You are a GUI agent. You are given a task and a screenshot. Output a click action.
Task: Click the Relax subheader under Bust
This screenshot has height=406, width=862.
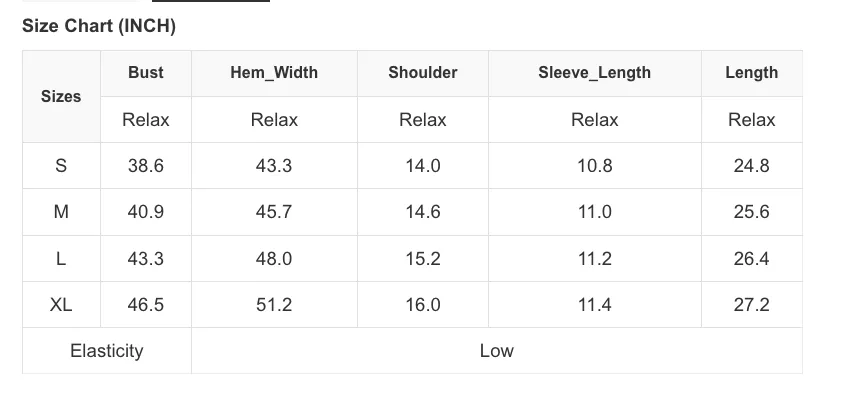[146, 120]
